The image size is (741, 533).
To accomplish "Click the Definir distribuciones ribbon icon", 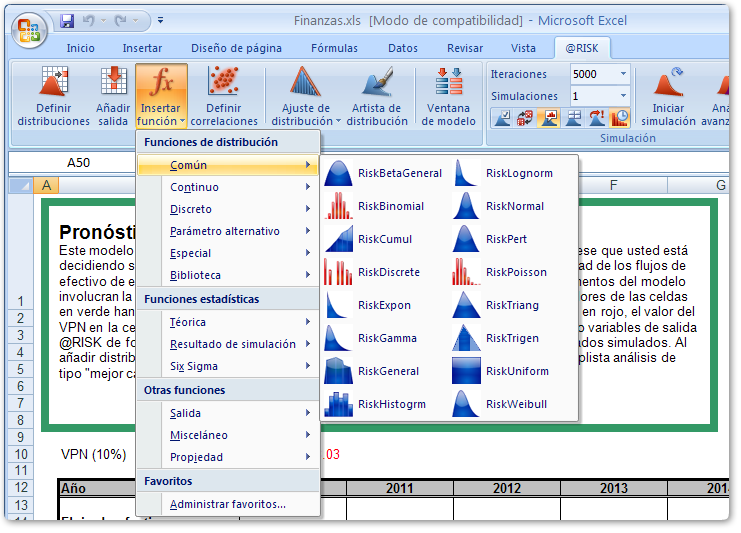I will pos(53,96).
